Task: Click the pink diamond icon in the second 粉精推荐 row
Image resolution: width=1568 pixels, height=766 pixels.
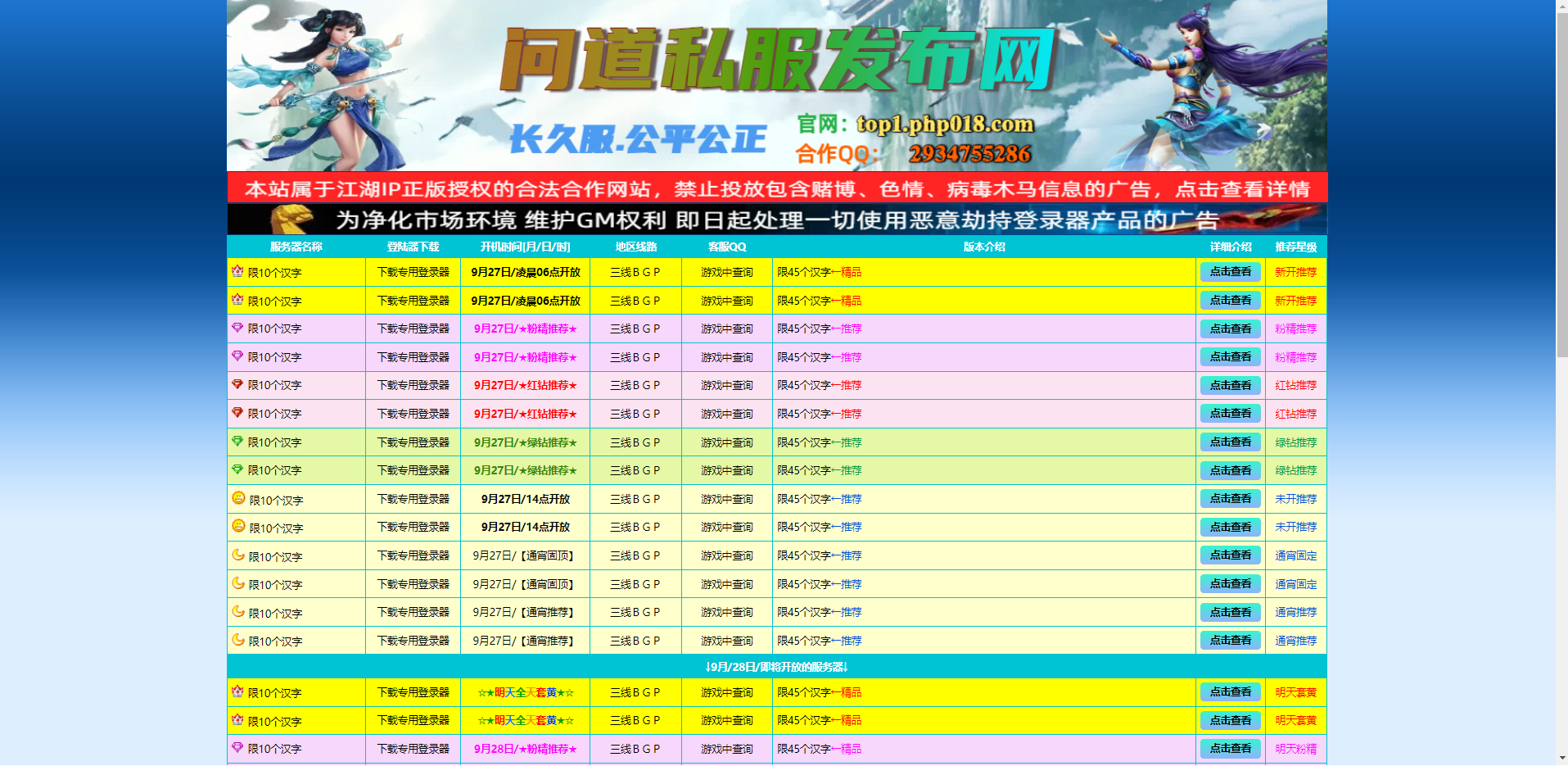Action: pyautogui.click(x=237, y=356)
